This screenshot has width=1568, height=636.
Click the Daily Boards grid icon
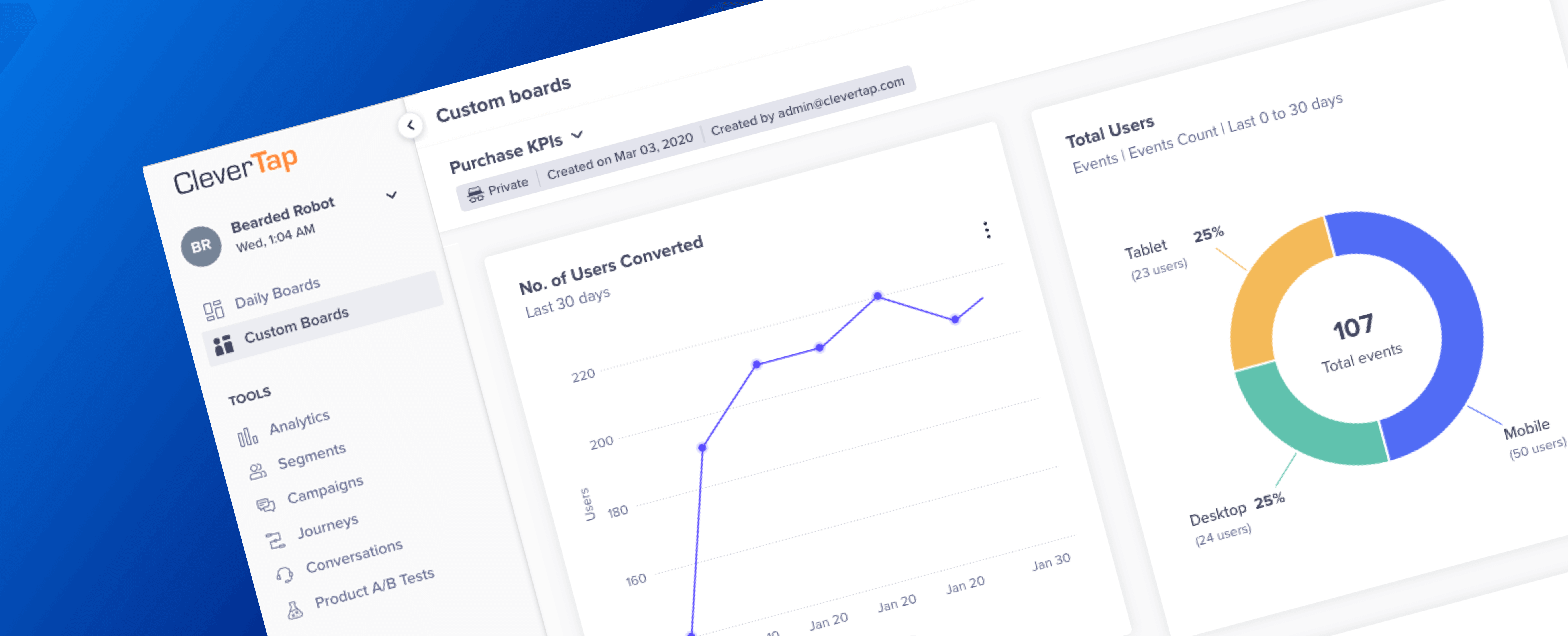tap(214, 310)
